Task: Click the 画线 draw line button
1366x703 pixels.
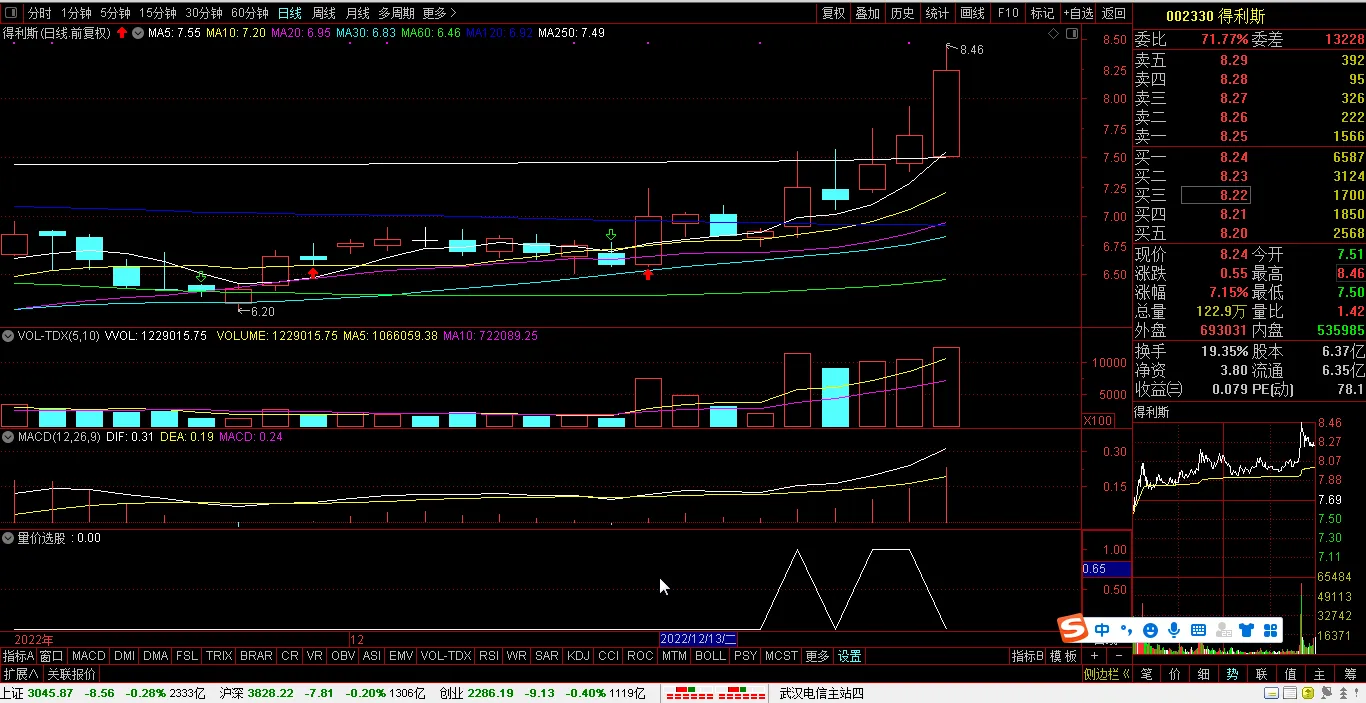Action: (x=972, y=13)
